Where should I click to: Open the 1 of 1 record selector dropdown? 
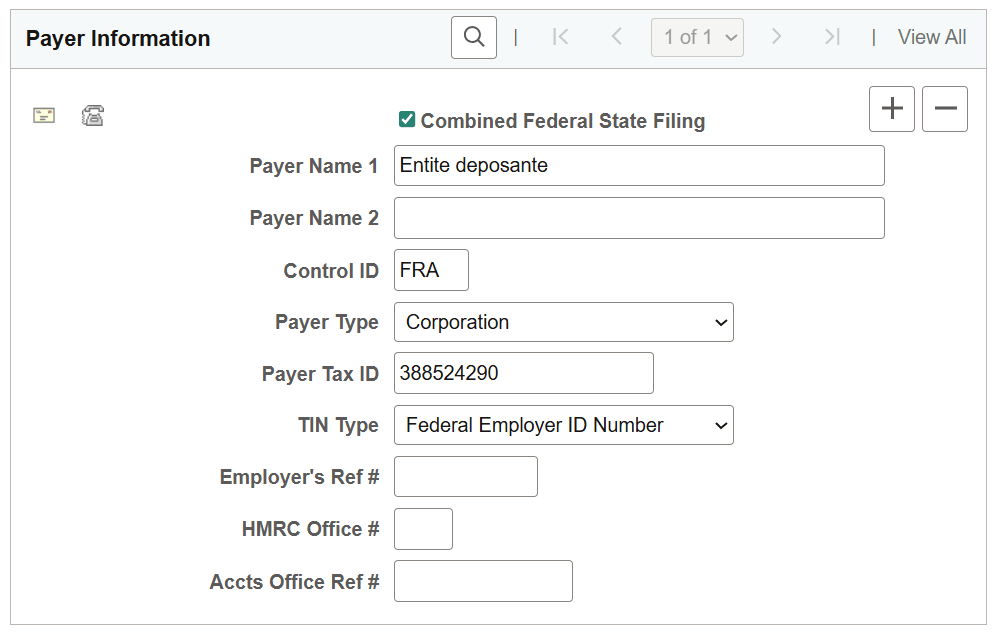(x=697, y=37)
